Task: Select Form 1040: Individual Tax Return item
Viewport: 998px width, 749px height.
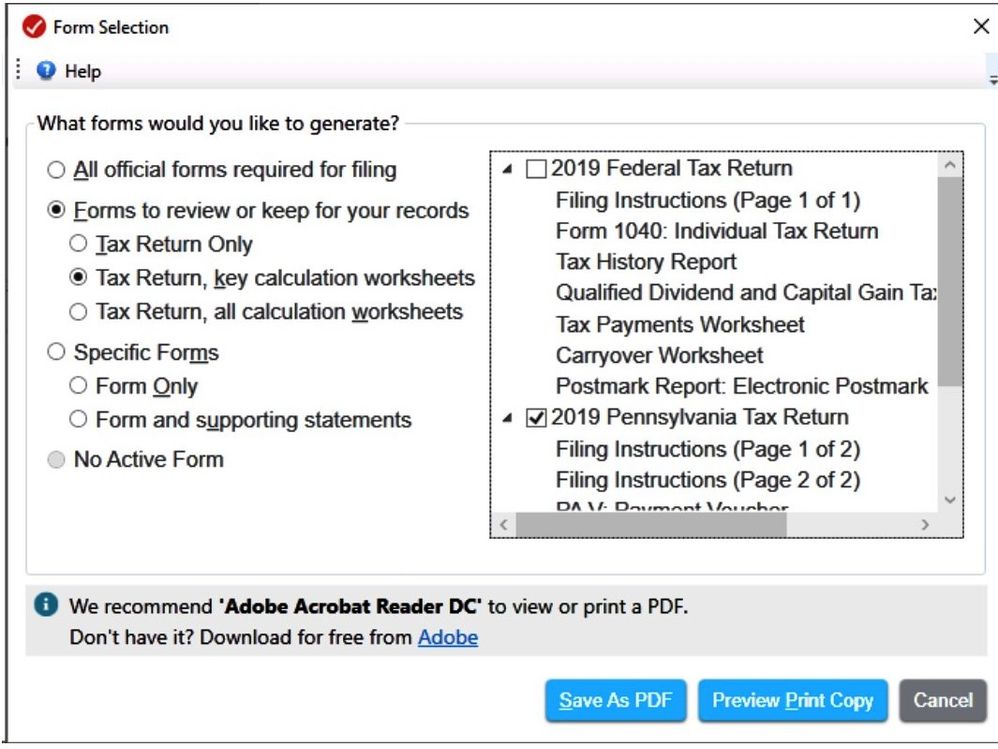Action: click(x=716, y=231)
